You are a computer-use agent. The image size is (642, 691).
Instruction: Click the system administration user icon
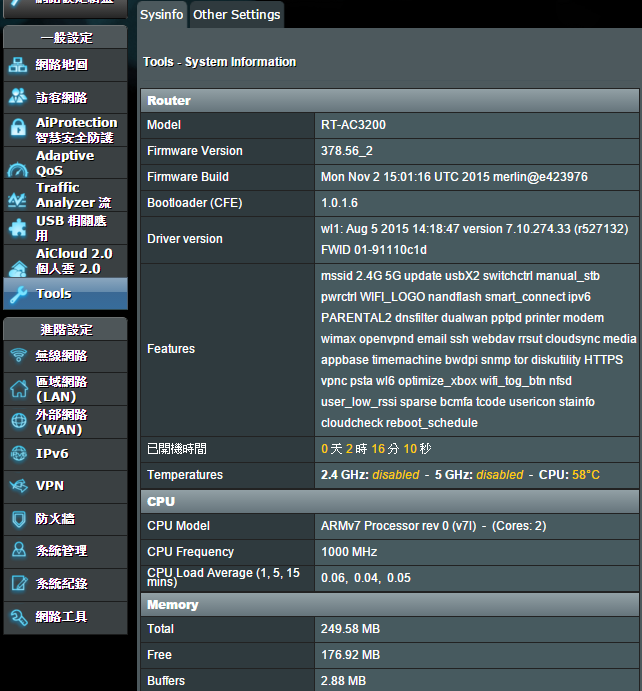[x=19, y=550]
